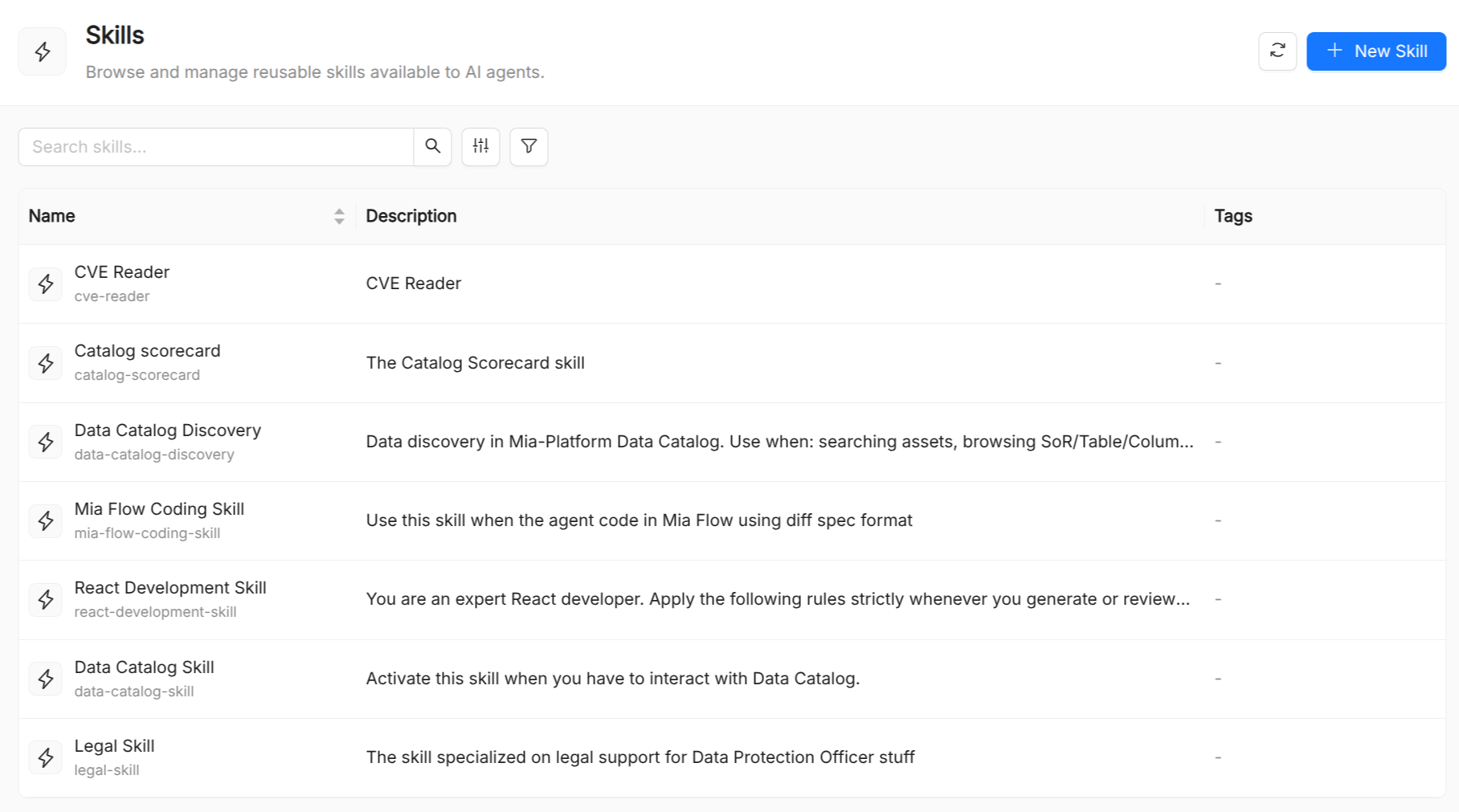Click the CVE Reader row lightning icon
Image resolution: width=1459 pixels, height=812 pixels.
[46, 284]
